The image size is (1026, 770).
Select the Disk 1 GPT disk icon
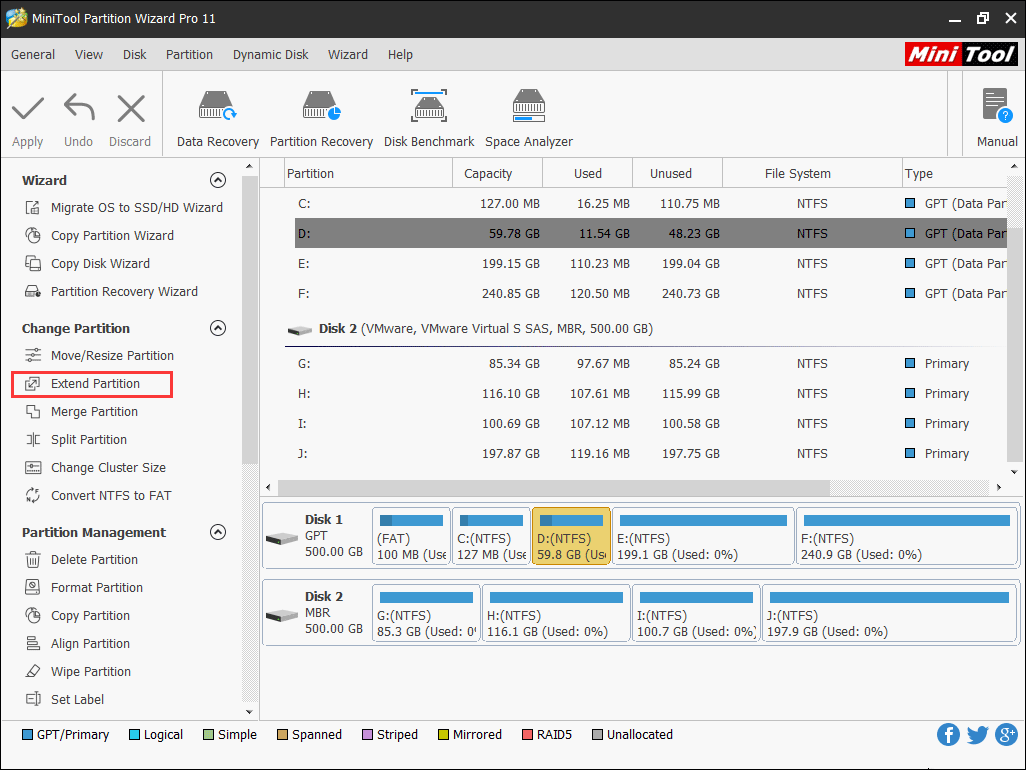[x=283, y=538]
